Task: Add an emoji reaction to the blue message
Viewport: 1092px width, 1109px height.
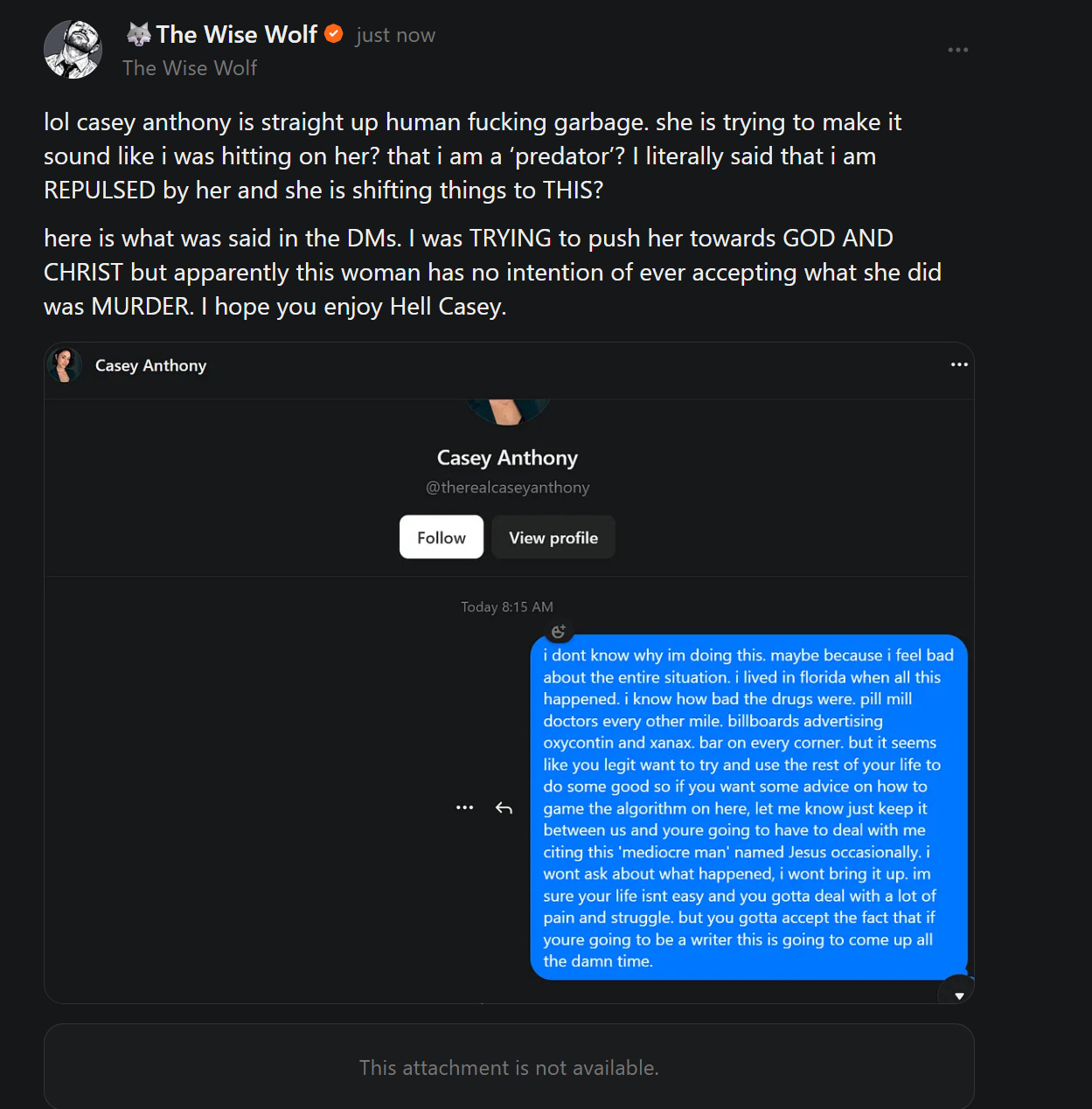Action: coord(559,631)
